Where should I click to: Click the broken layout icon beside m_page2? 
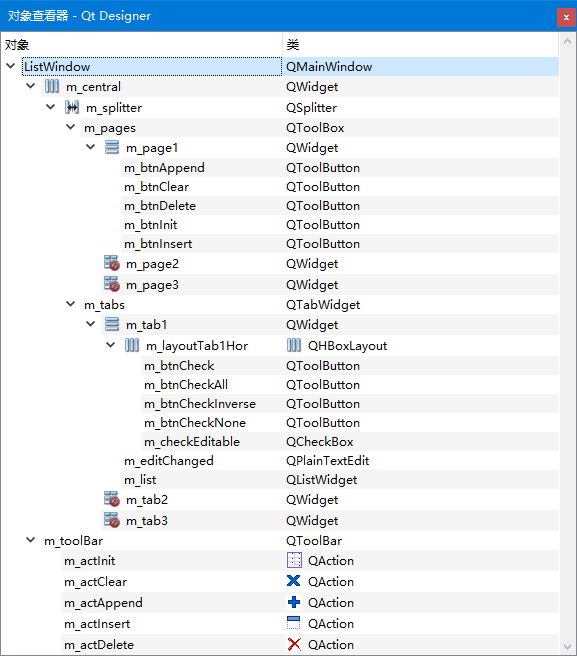tap(112, 264)
